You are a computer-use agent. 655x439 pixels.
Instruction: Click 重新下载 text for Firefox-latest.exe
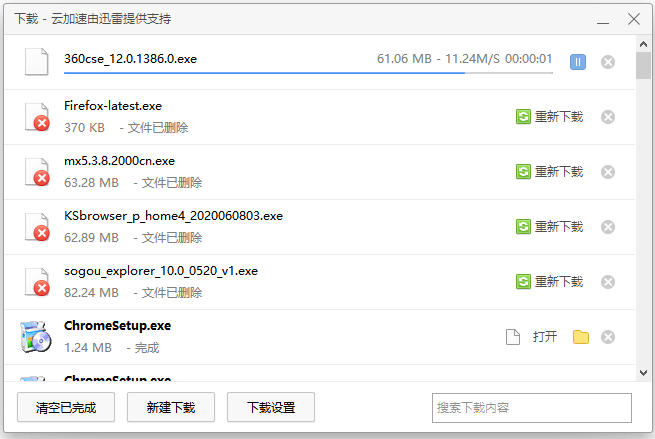click(x=559, y=117)
